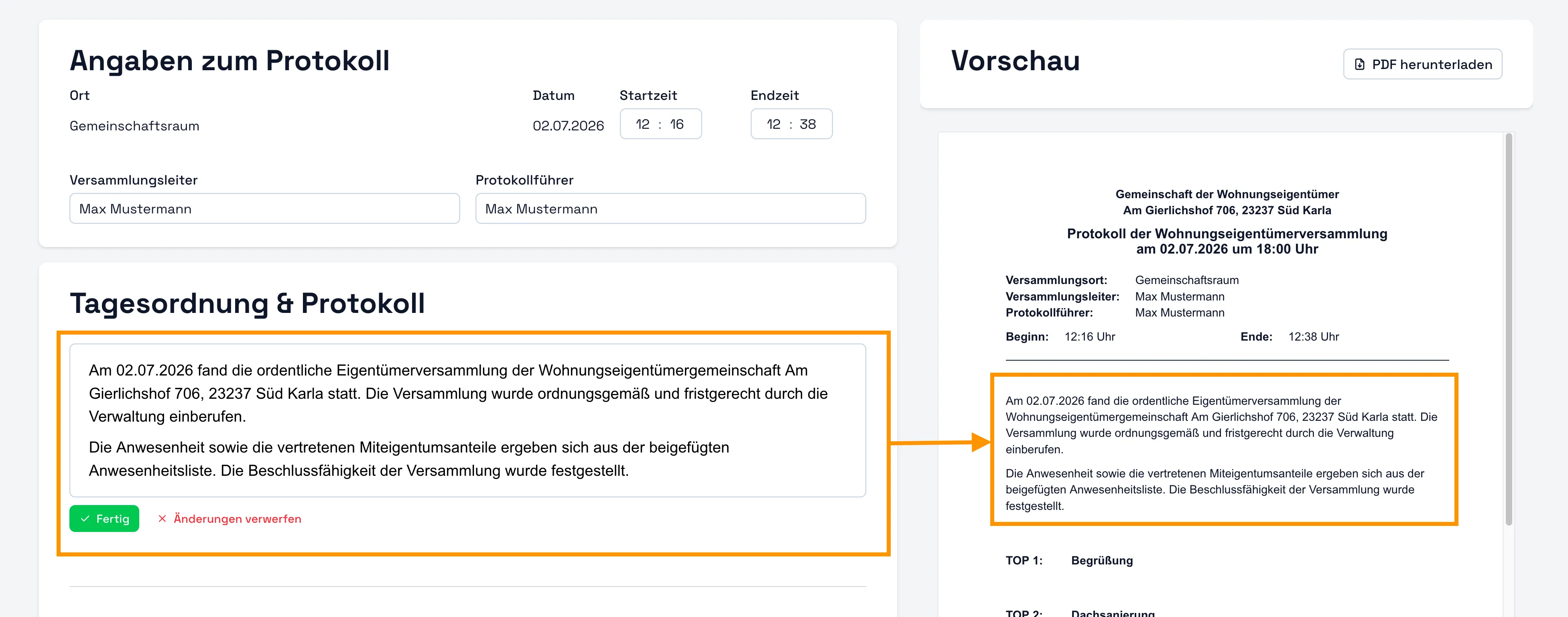Click the Vorschau section heading
Image resolution: width=1568 pixels, height=617 pixels.
click(x=1015, y=61)
